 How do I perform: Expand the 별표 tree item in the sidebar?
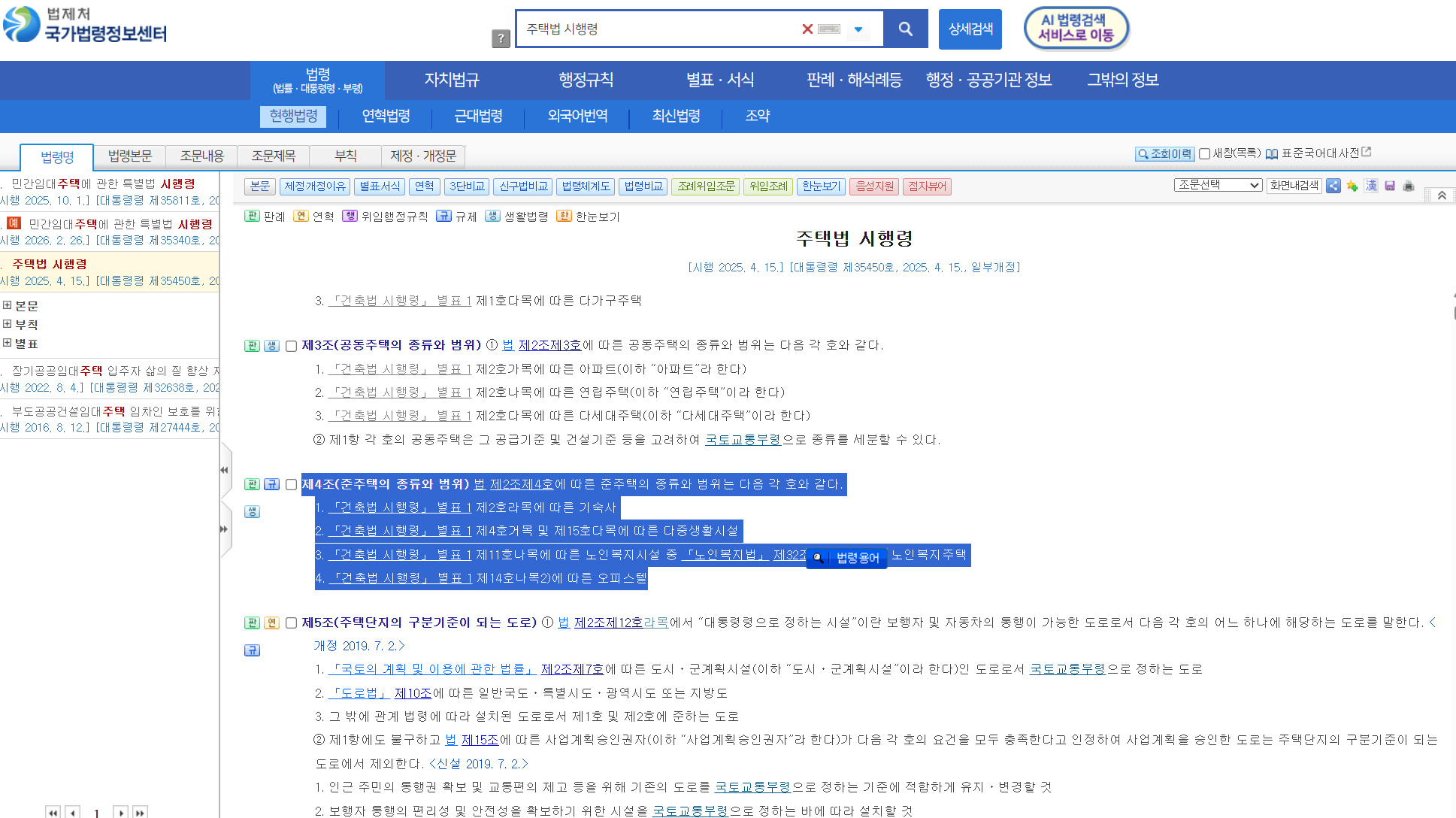click(7, 343)
